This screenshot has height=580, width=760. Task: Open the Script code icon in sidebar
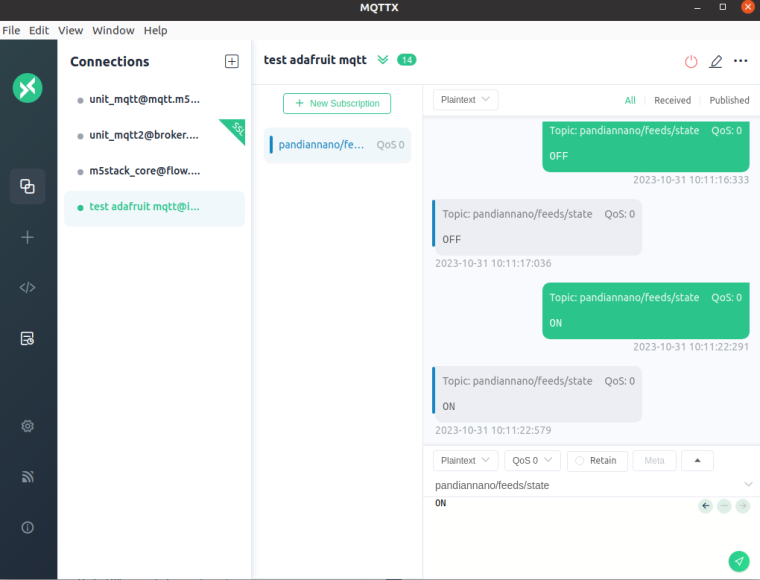[x=27, y=288]
